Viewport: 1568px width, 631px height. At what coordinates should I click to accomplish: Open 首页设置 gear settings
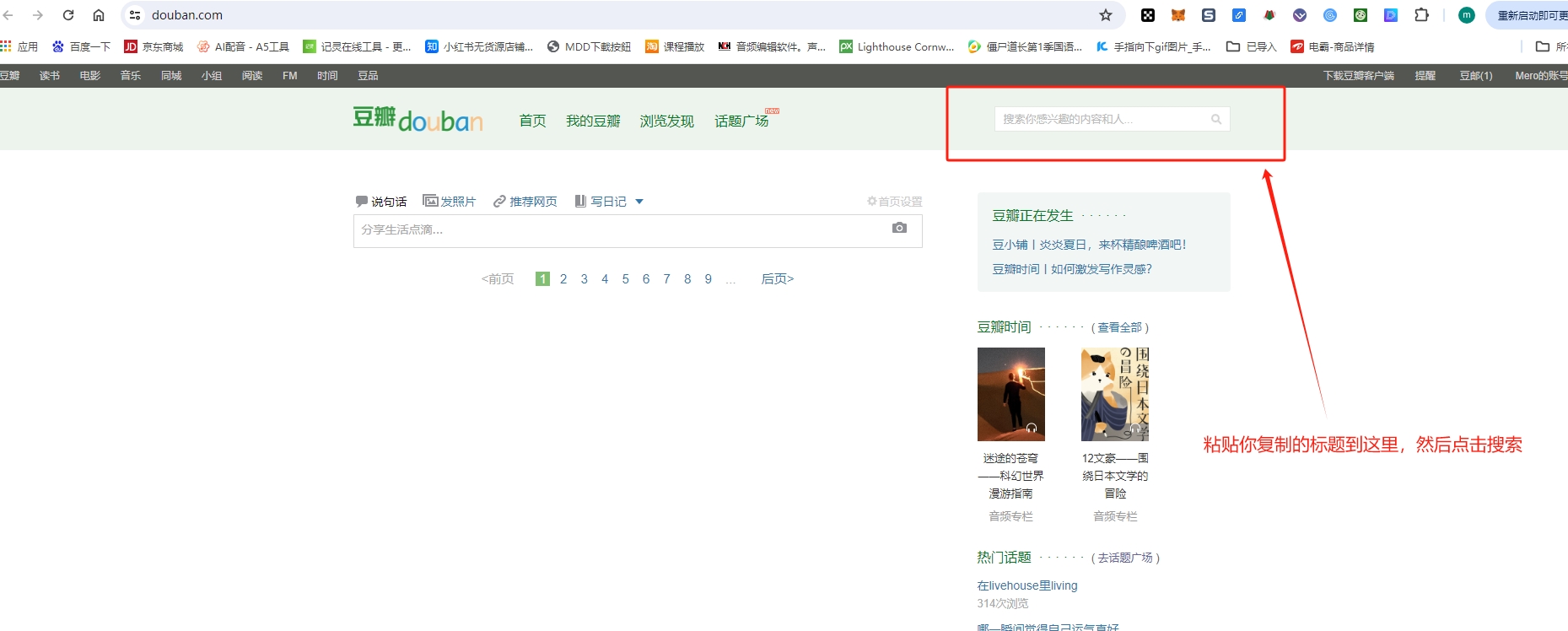872,201
